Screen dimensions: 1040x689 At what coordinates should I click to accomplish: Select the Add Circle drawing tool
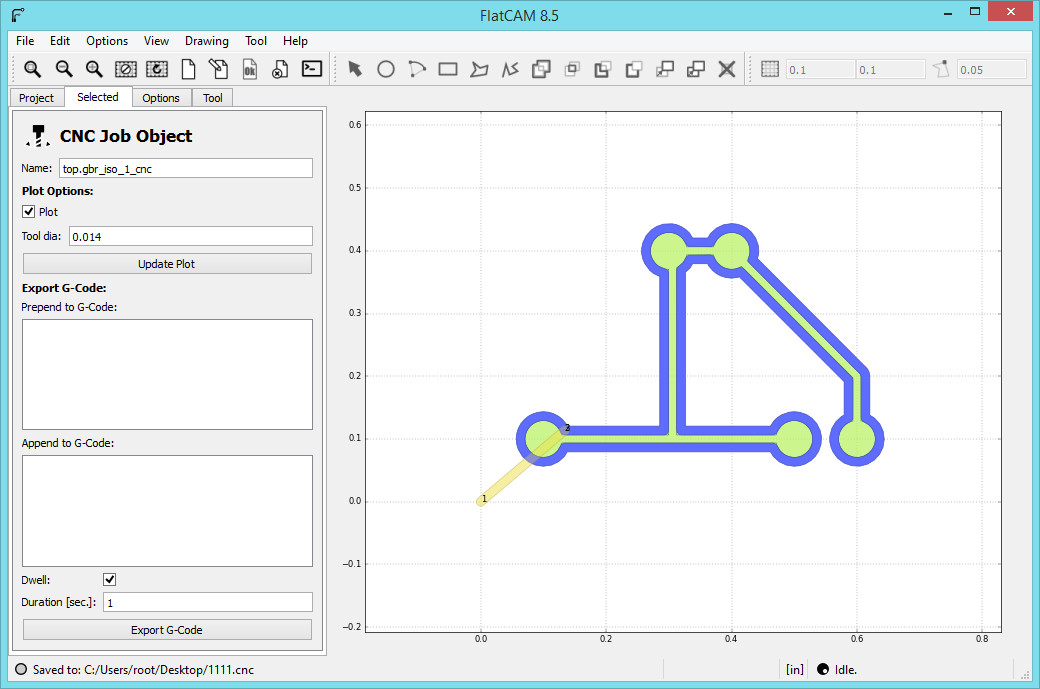click(x=386, y=69)
